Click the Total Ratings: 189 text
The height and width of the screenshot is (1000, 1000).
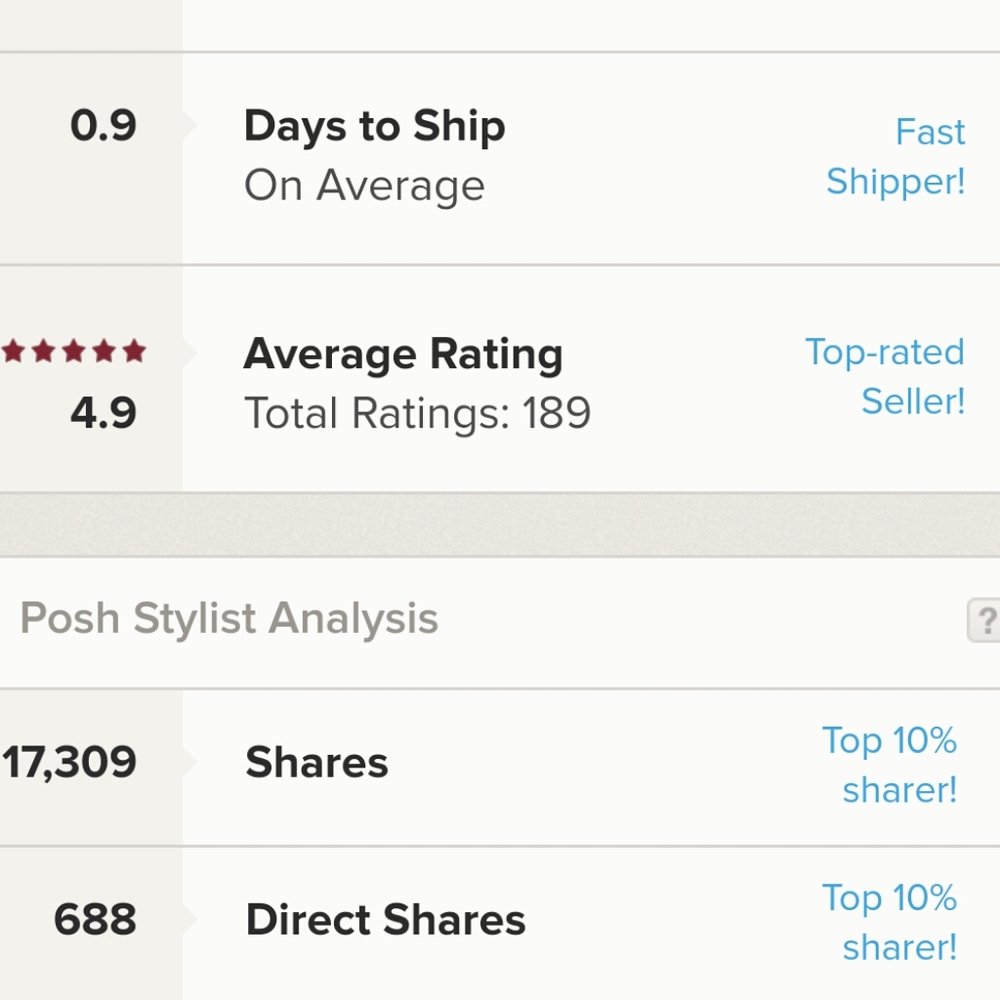[418, 413]
